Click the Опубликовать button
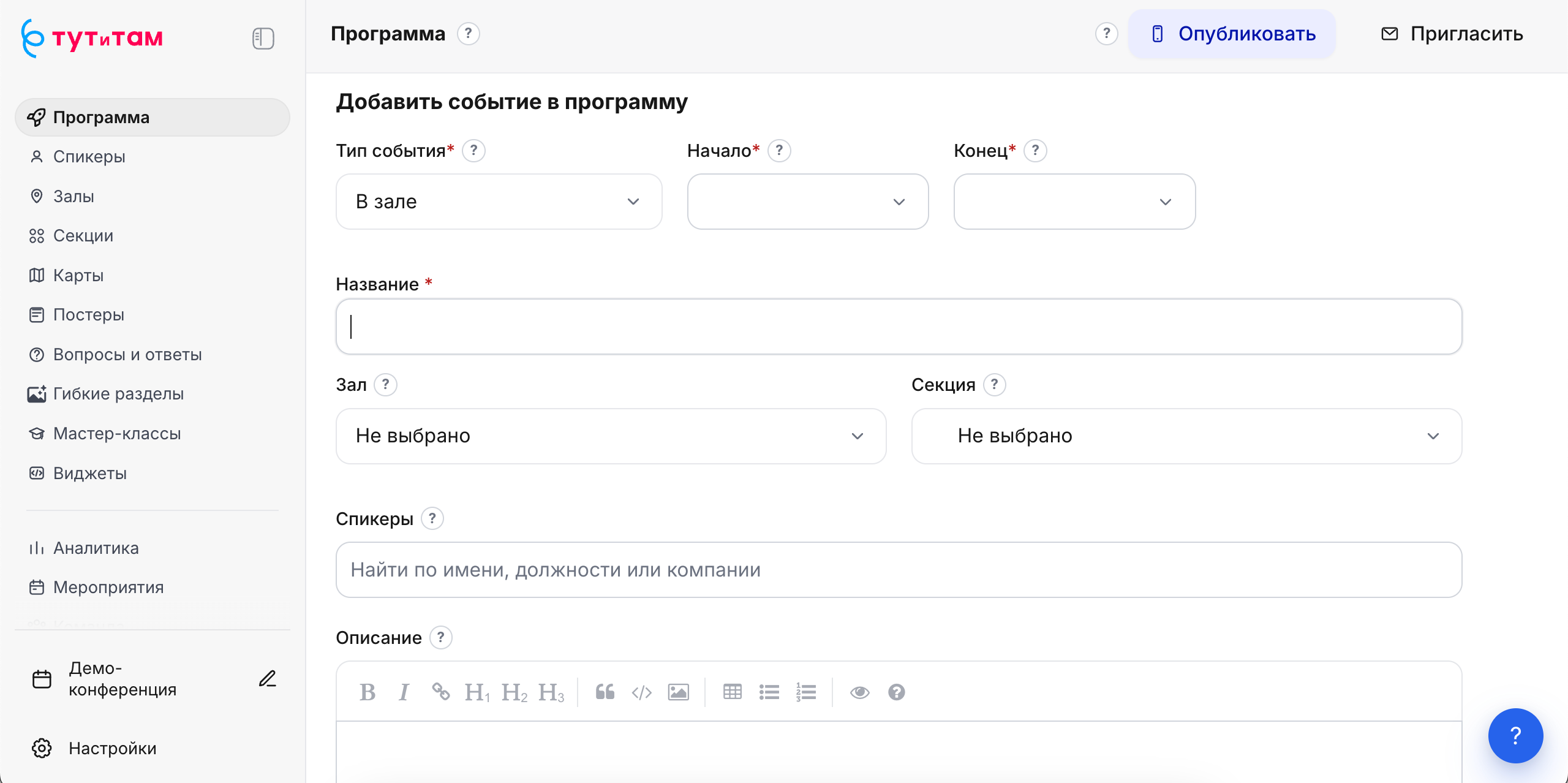The width and height of the screenshot is (1568, 783). (x=1232, y=34)
